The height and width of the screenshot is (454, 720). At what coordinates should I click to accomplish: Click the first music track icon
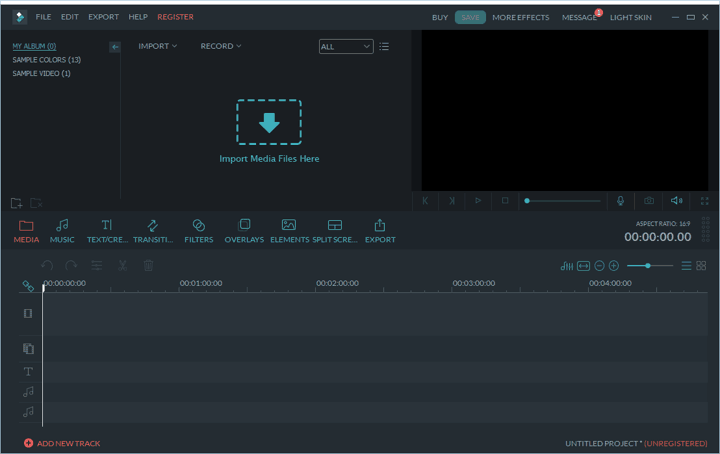click(28, 392)
